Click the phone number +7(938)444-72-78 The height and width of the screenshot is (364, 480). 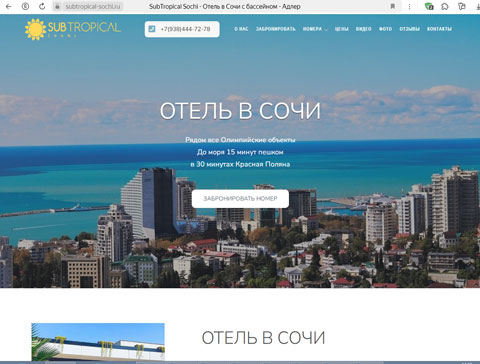pos(186,29)
